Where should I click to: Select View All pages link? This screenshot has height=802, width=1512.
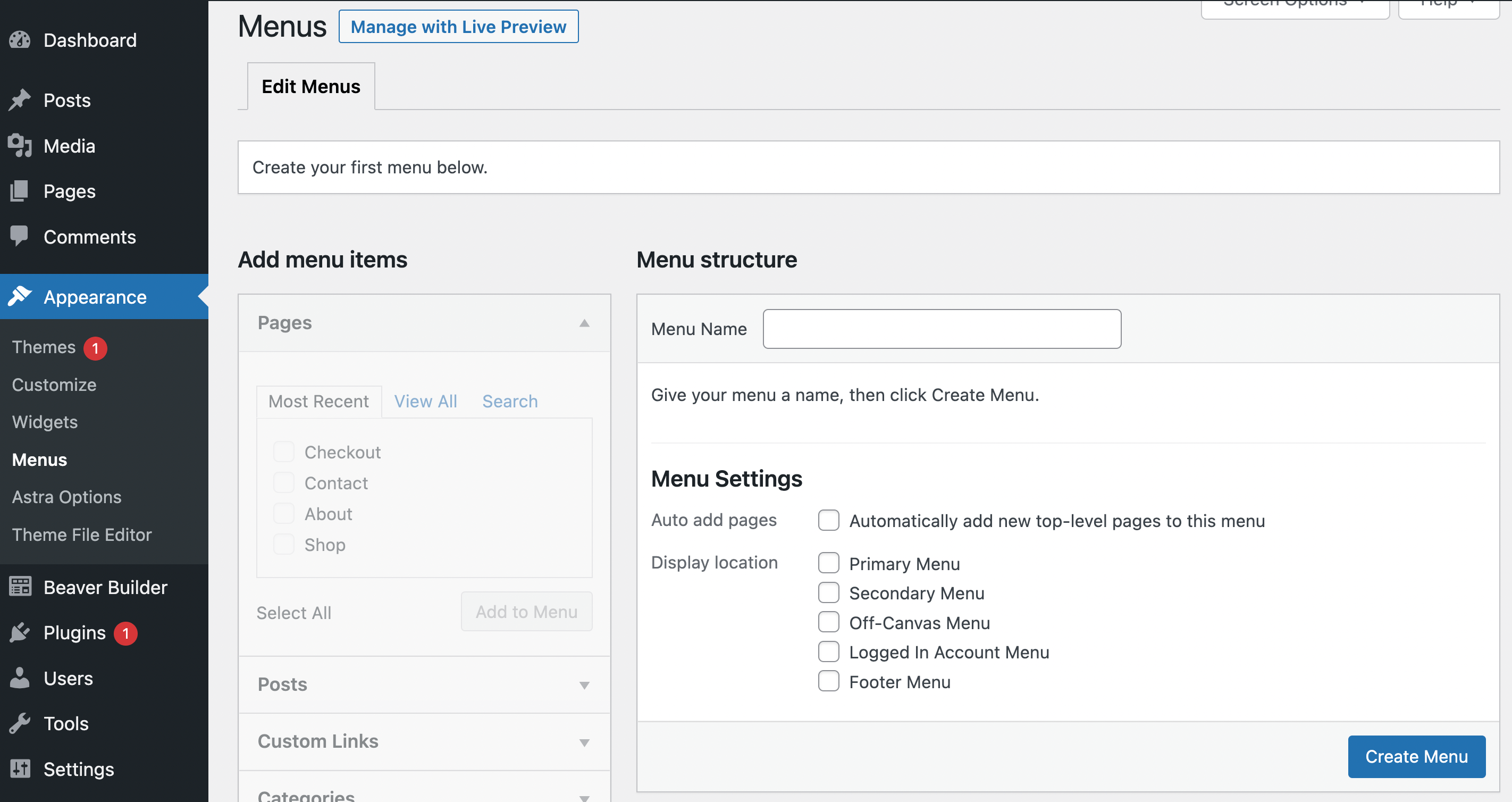[425, 401]
